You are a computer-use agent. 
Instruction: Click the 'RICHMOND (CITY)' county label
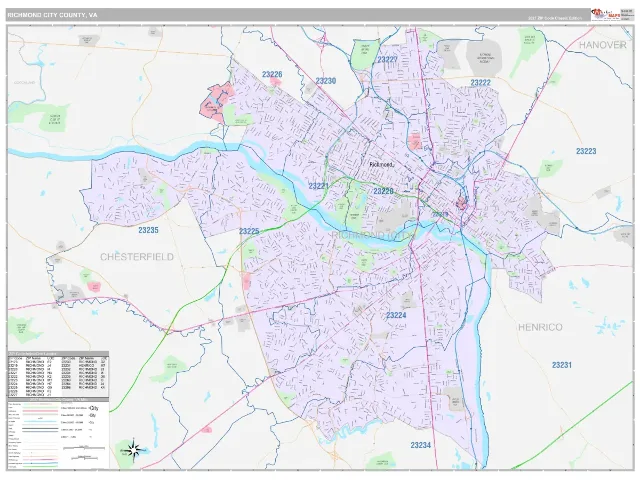373,236
